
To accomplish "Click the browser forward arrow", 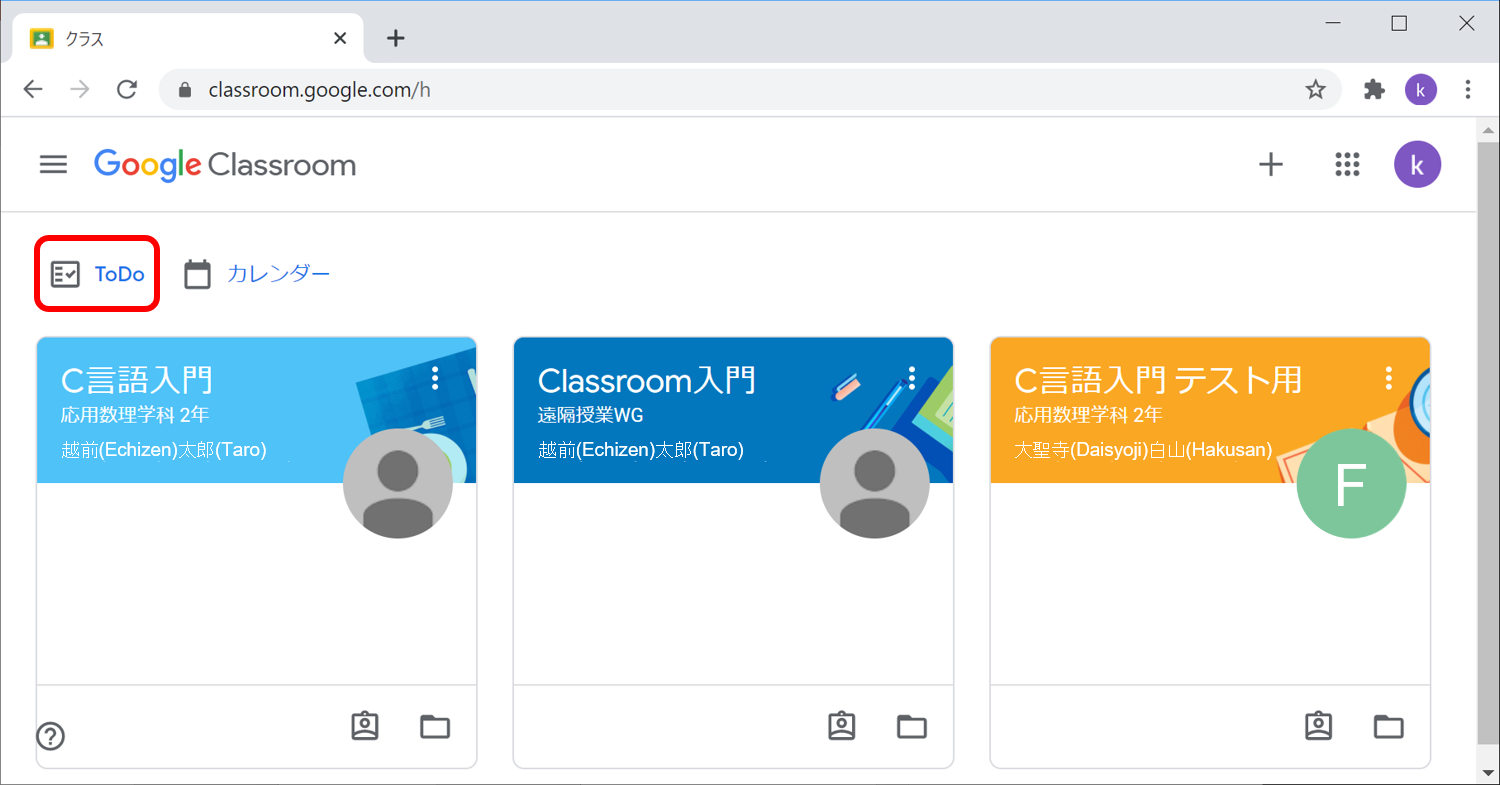I will click(80, 90).
